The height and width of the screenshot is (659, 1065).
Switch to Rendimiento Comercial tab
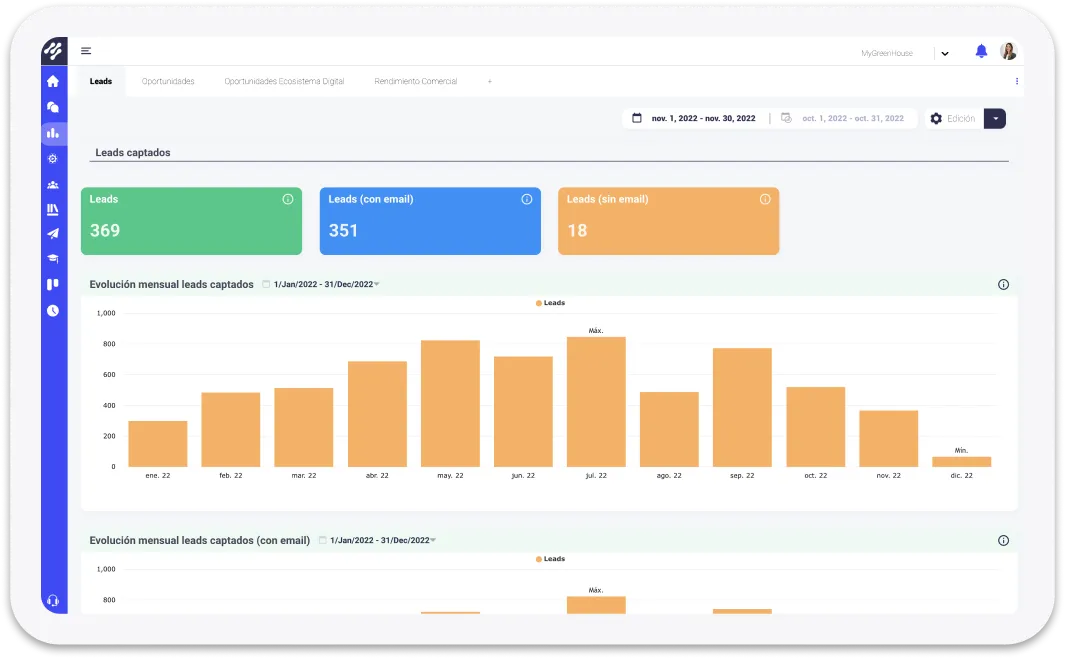click(416, 82)
